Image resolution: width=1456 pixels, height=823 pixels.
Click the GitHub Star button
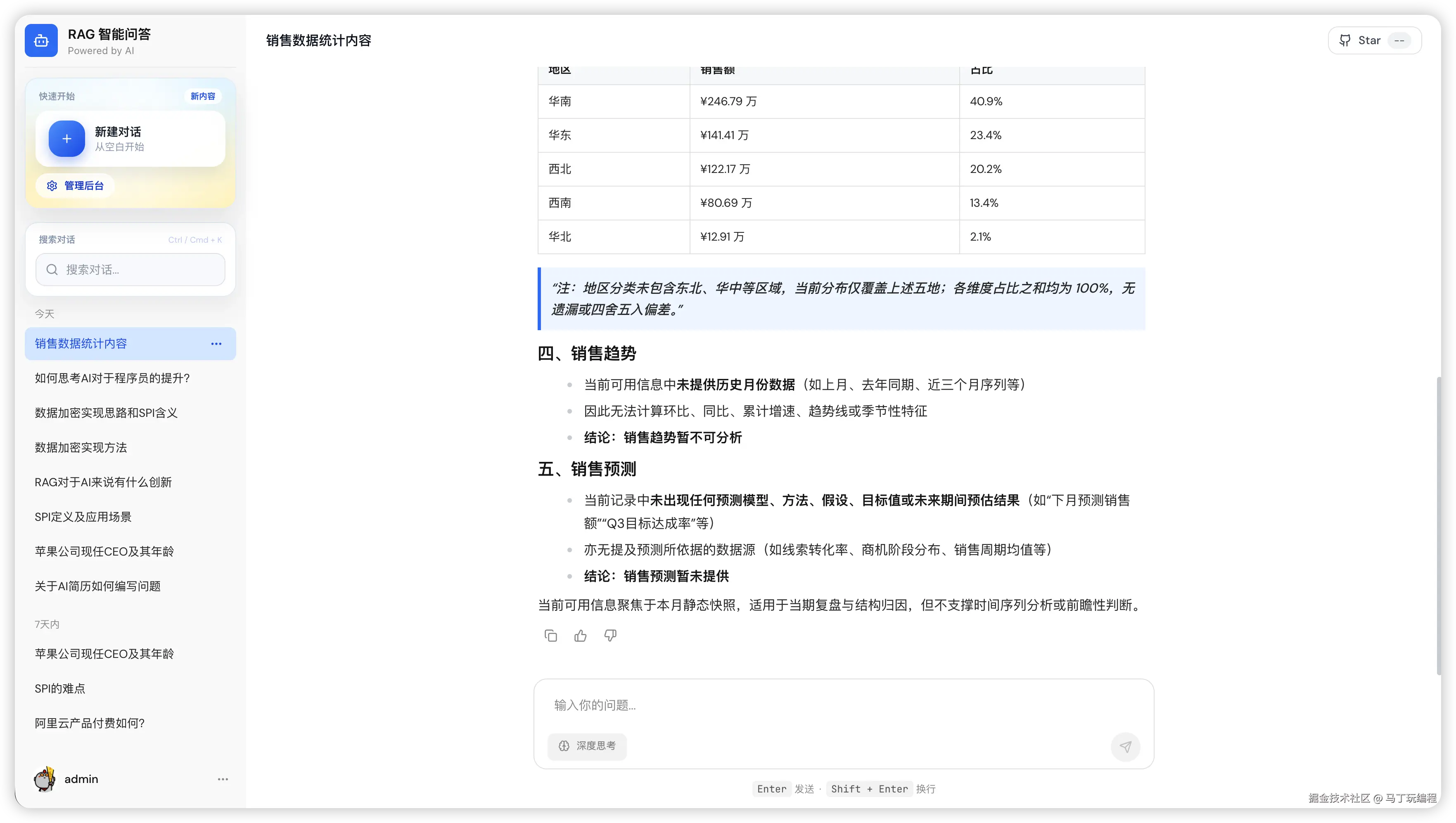tap(1374, 40)
